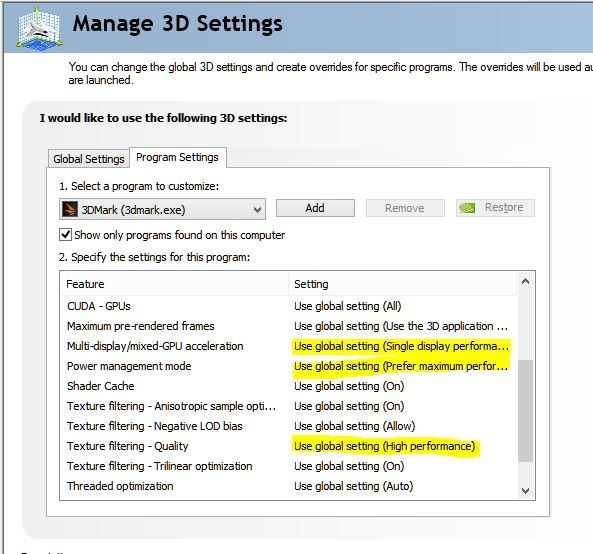Open Multi-display/mixed-GPU acceleration setting dropdown
The height and width of the screenshot is (554, 593).
pyautogui.click(x=401, y=346)
